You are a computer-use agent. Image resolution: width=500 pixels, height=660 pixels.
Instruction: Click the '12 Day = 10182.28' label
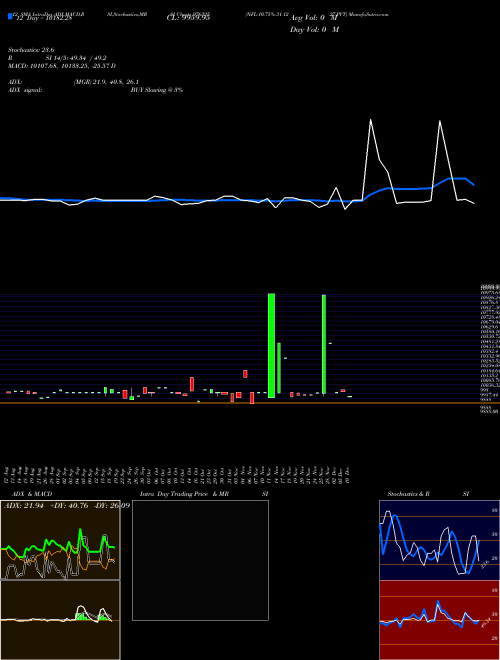point(44,18)
